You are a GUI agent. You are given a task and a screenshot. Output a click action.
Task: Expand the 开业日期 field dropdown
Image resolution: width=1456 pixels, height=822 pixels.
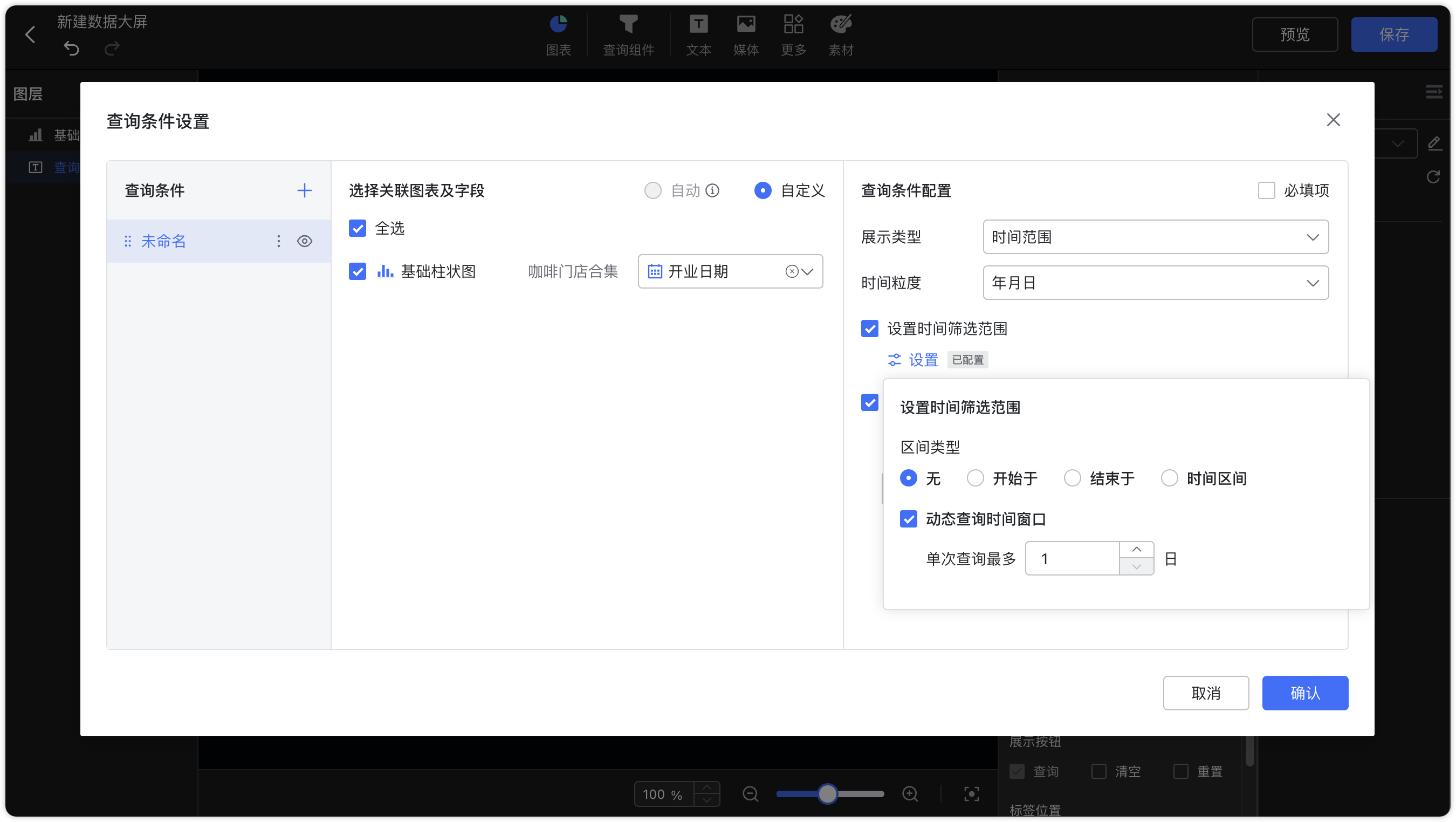click(x=808, y=271)
